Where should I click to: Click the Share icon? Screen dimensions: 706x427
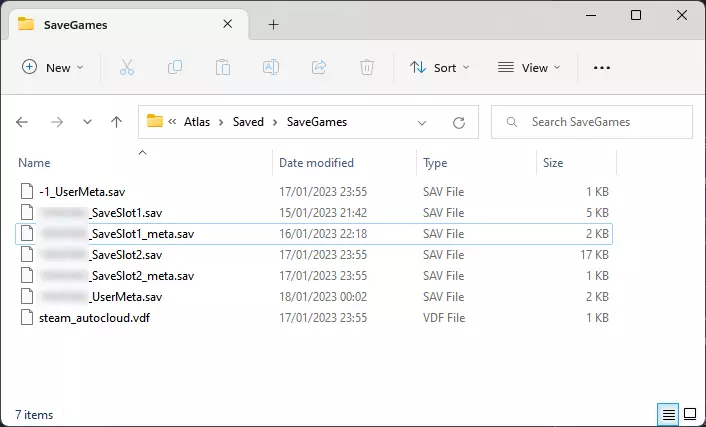319,68
